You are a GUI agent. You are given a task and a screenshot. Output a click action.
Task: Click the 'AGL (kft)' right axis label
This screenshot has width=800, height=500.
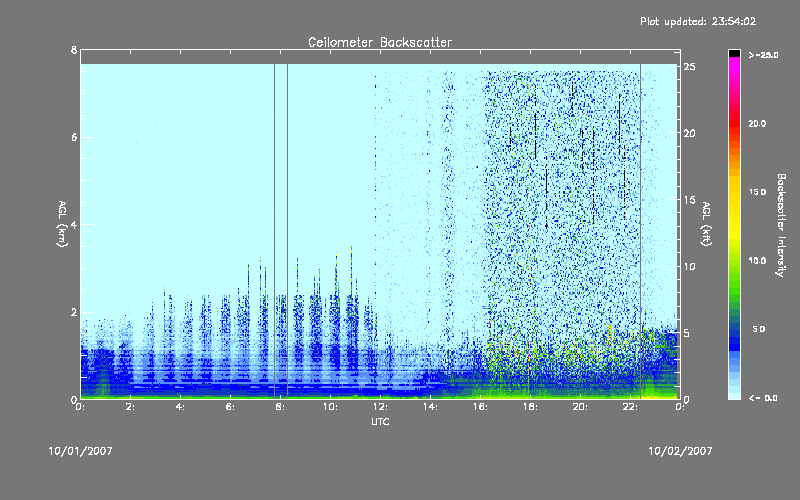tap(706, 224)
